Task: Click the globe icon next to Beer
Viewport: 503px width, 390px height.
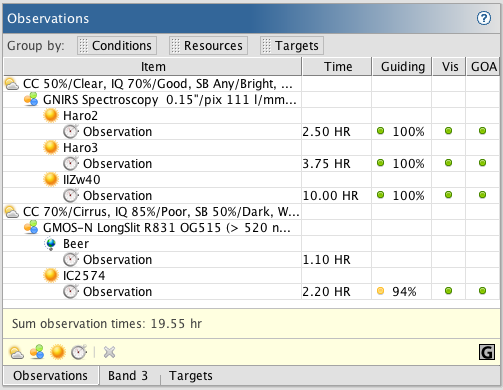Action: [x=51, y=244]
